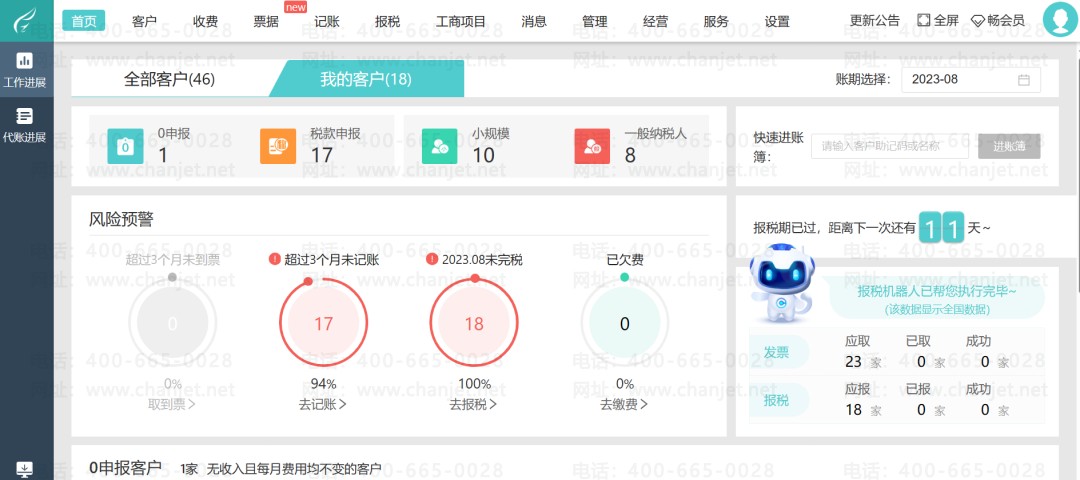Click the 超过3个月未记账 circle showing 17
The height and width of the screenshot is (480, 1080).
(323, 323)
